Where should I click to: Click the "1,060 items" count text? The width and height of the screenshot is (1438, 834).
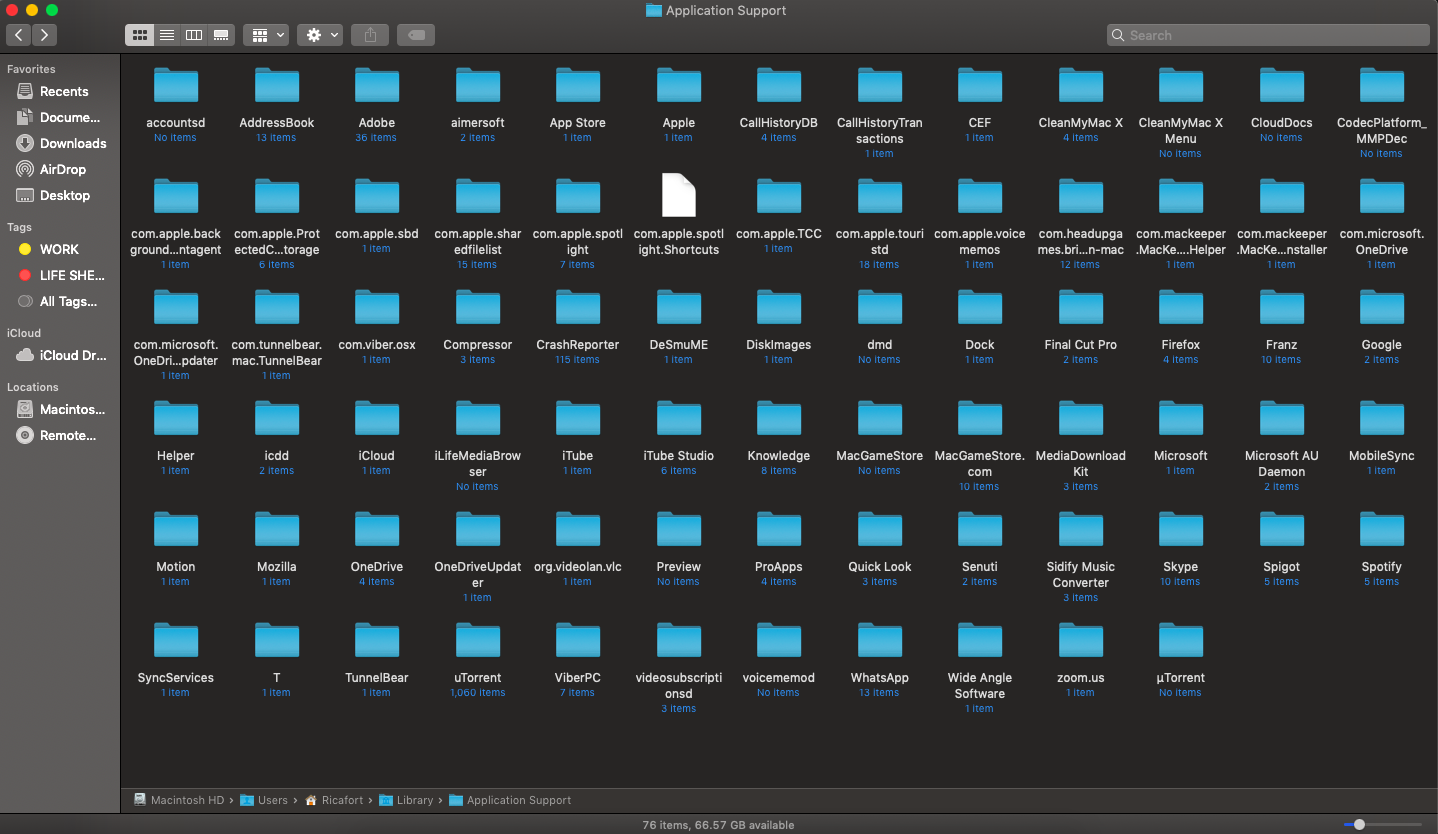coord(478,693)
